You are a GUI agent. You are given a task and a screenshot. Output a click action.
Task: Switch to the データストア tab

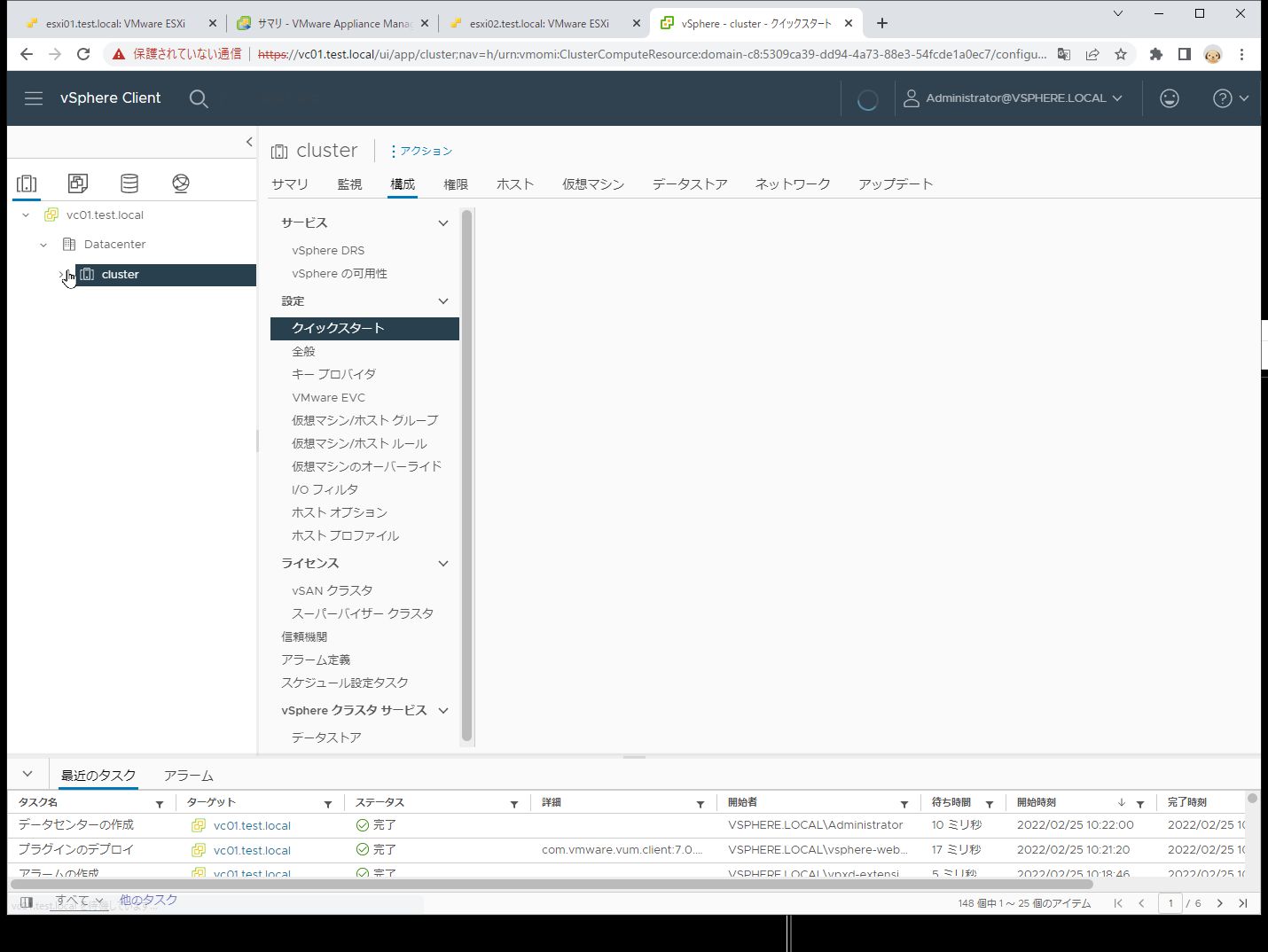690,184
